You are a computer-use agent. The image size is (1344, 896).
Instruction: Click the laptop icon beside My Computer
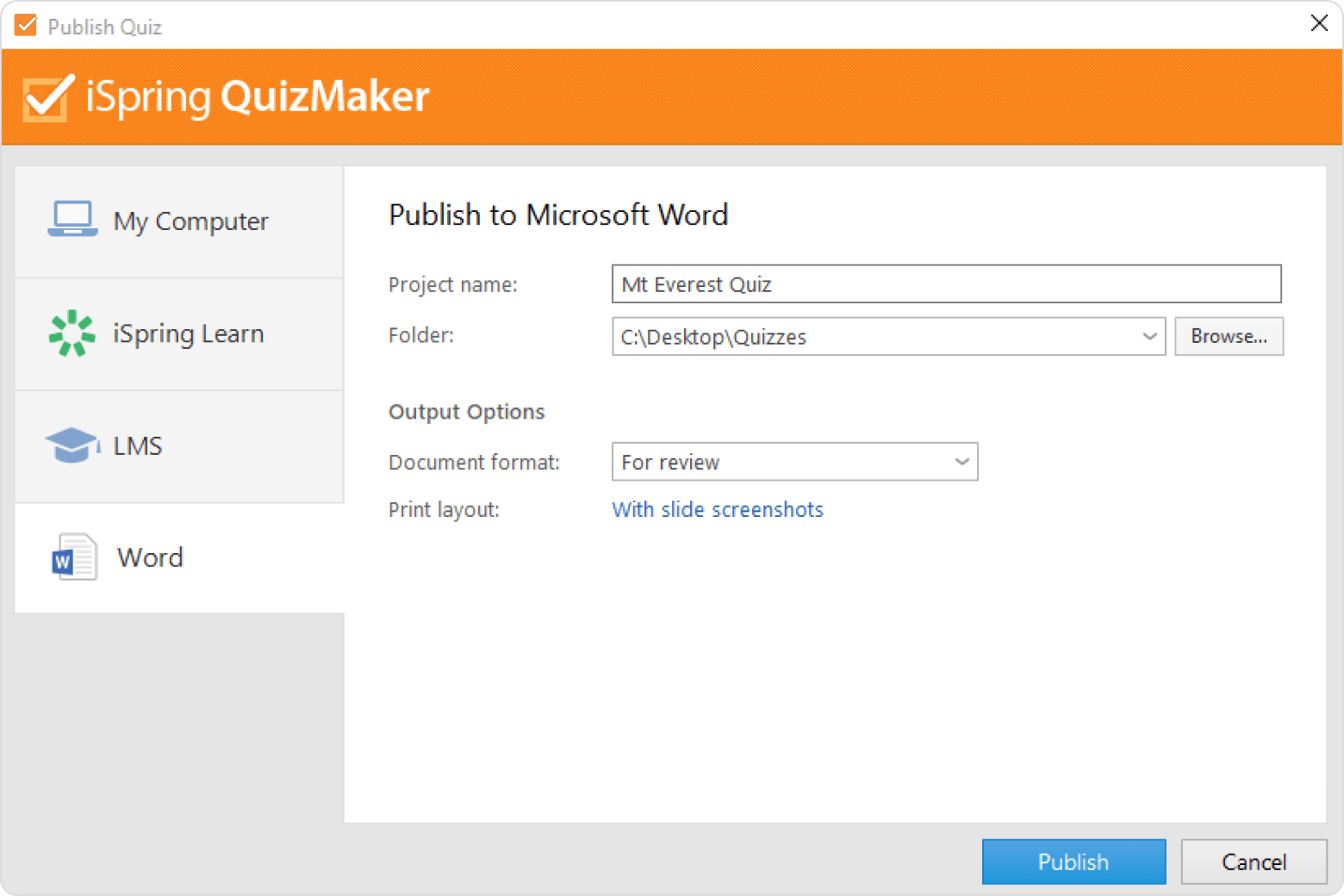72,220
